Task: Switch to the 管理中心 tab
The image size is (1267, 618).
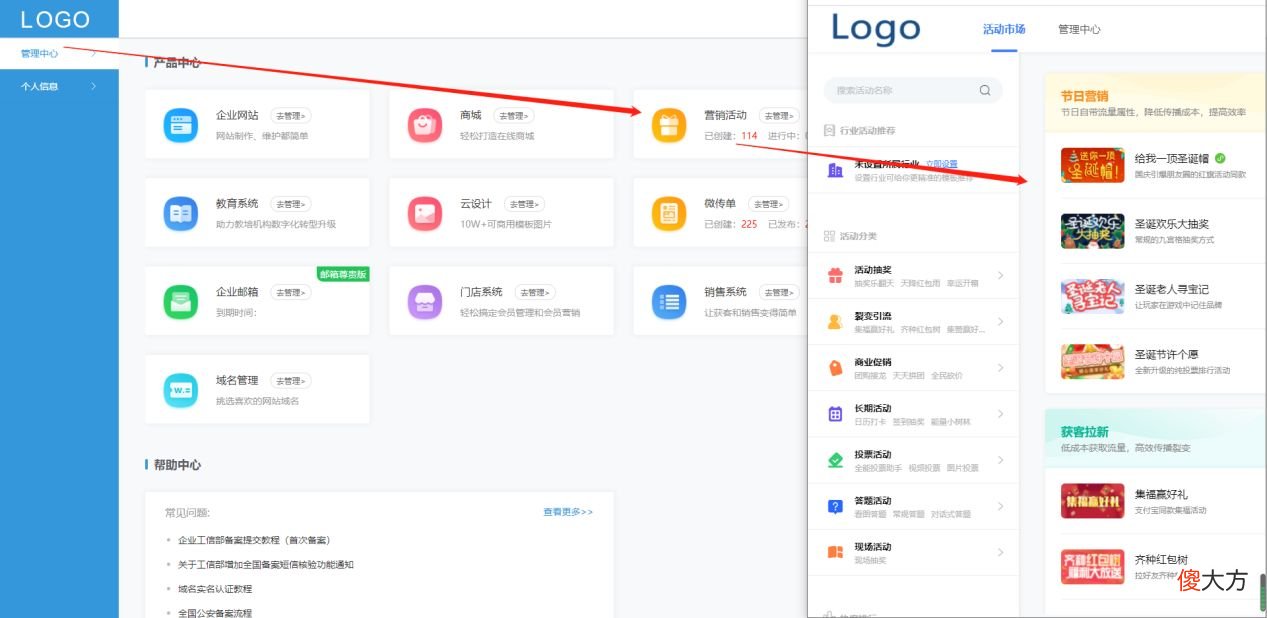Action: coord(1079,29)
